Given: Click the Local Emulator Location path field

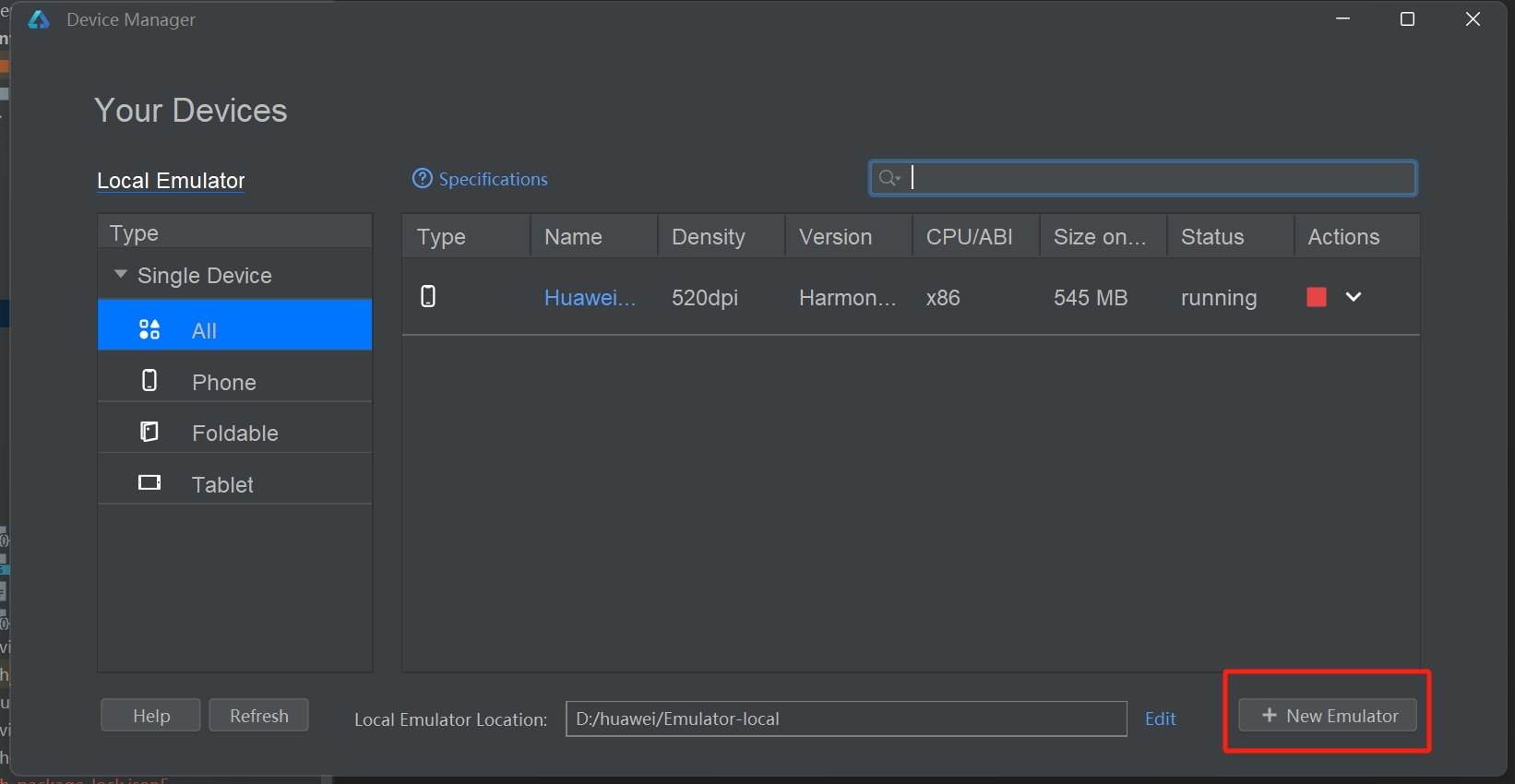Looking at the screenshot, I should [846, 719].
